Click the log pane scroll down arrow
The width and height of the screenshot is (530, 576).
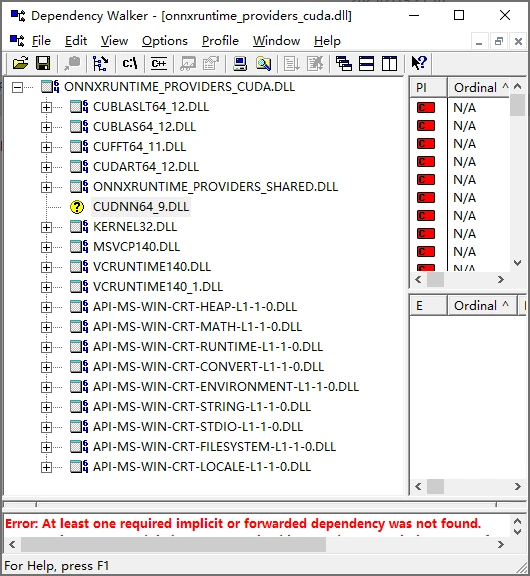pos(518,532)
